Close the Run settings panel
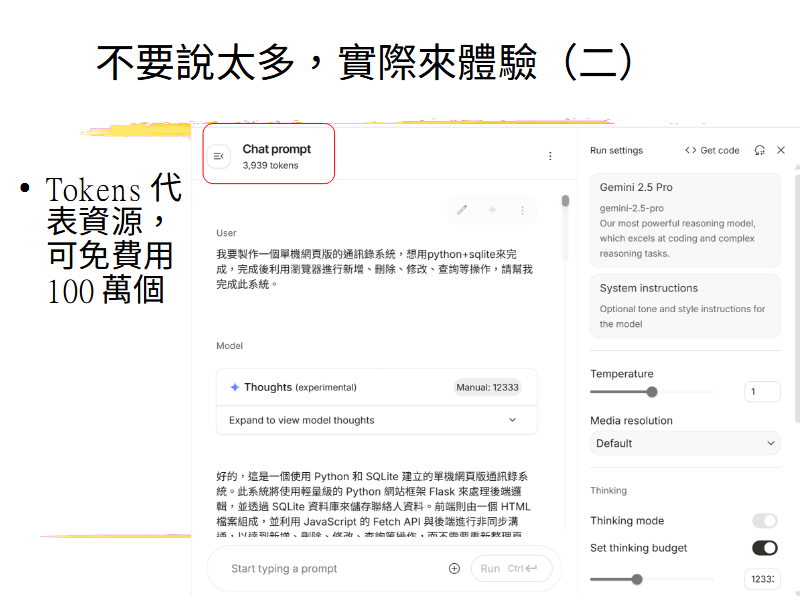 click(781, 150)
